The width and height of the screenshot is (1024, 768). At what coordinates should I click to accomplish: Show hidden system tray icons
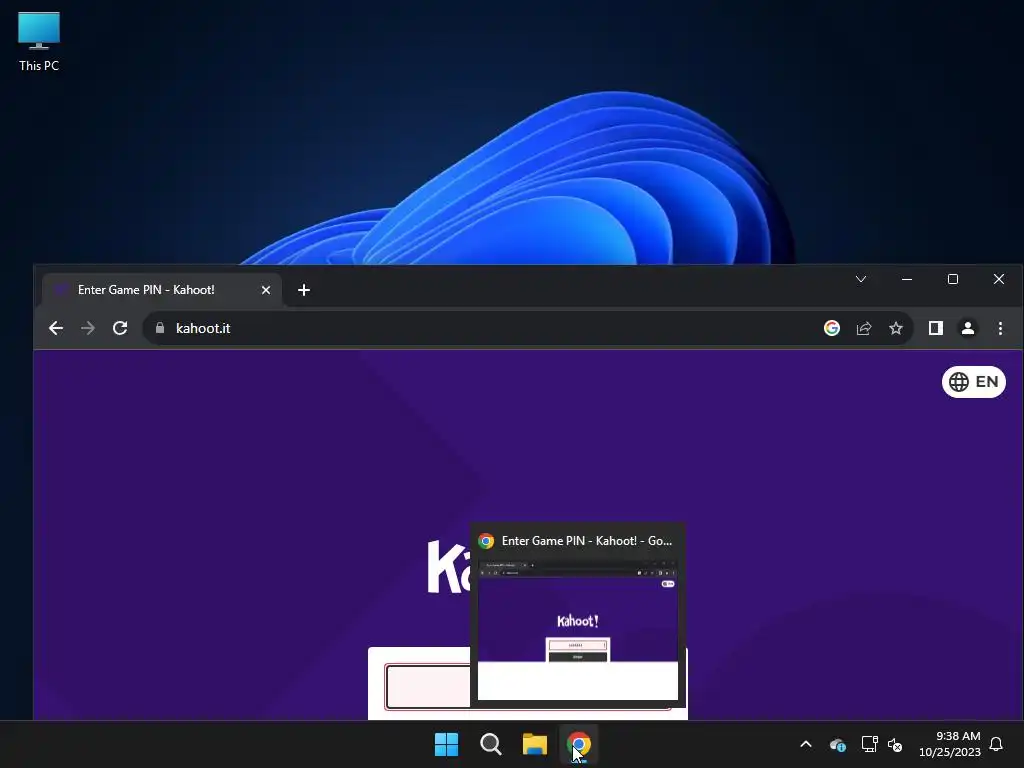point(806,744)
